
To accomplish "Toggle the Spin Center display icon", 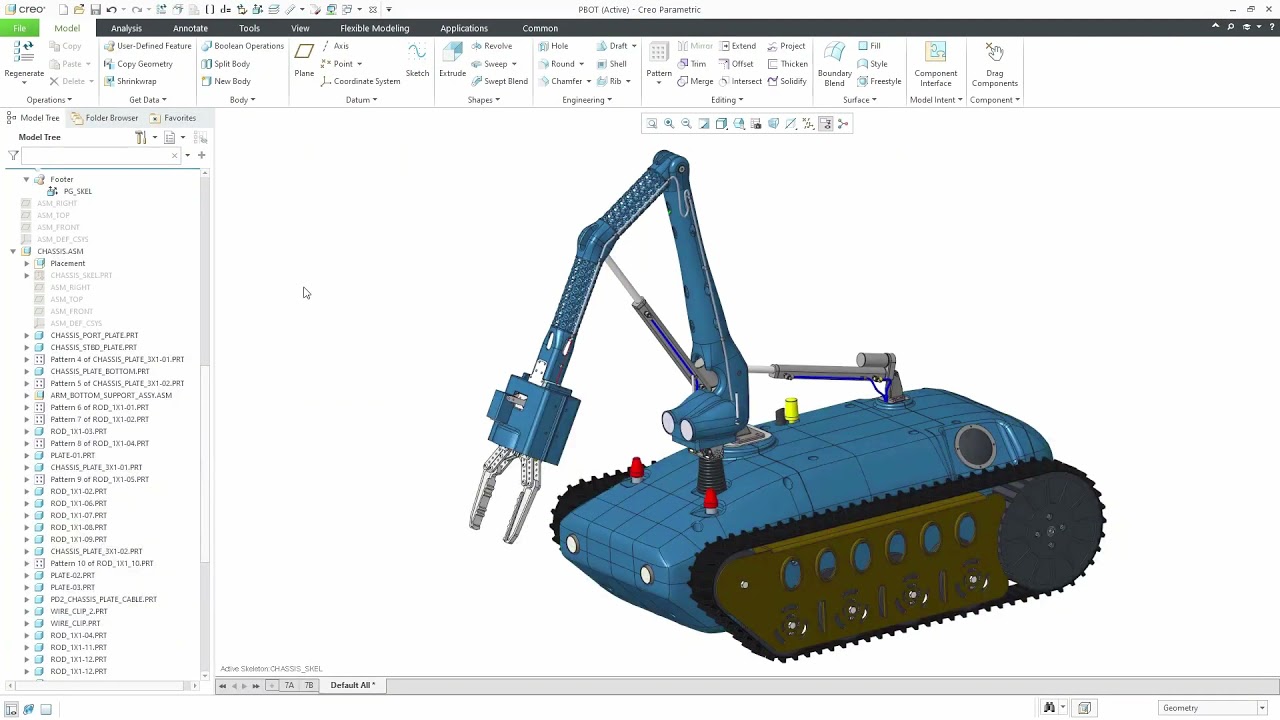I will coord(843,124).
